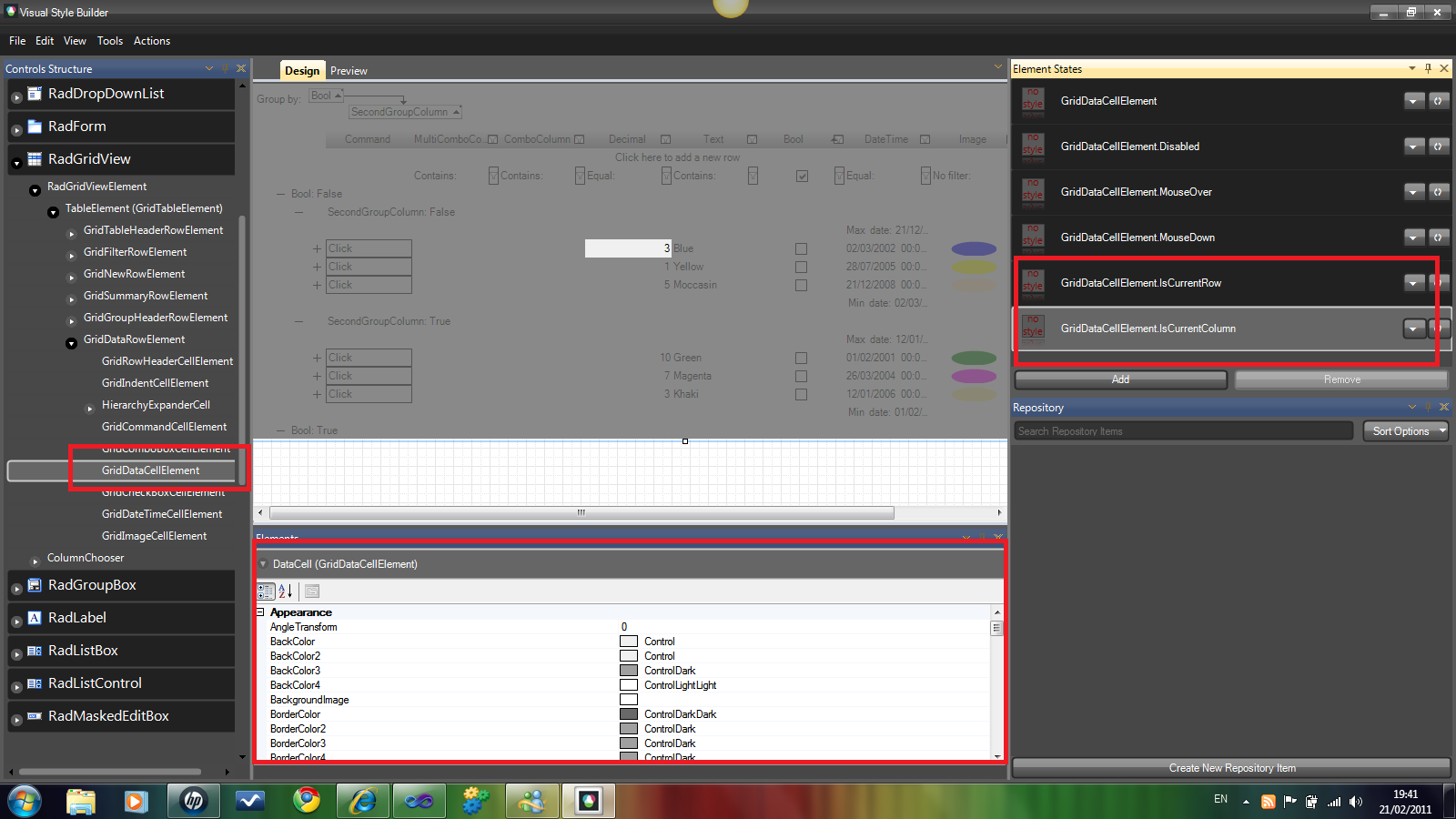Expand the GridTableHeaderRowElement tree node
The image size is (1456, 819).
point(72,234)
